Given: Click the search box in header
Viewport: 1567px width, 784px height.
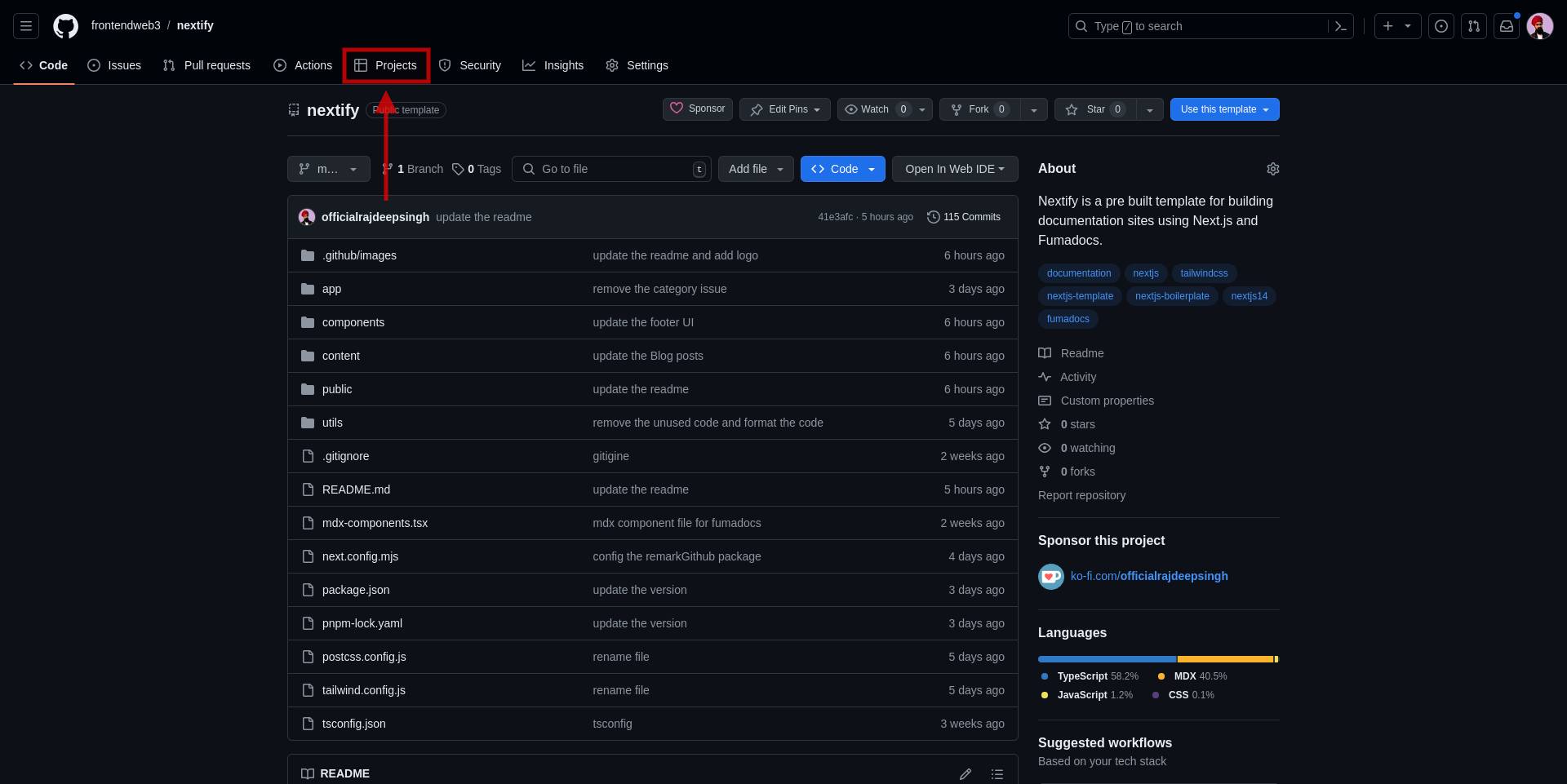Looking at the screenshot, I should click(x=1198, y=26).
